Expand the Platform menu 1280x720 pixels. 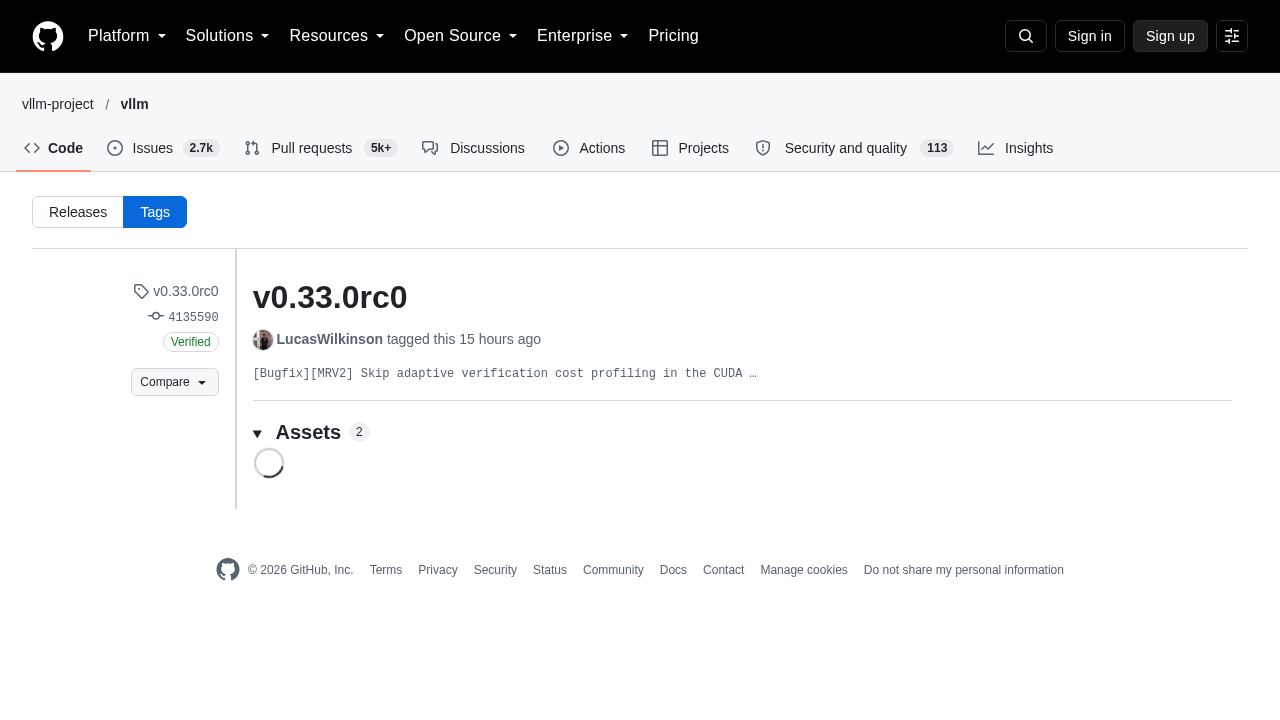tap(127, 36)
